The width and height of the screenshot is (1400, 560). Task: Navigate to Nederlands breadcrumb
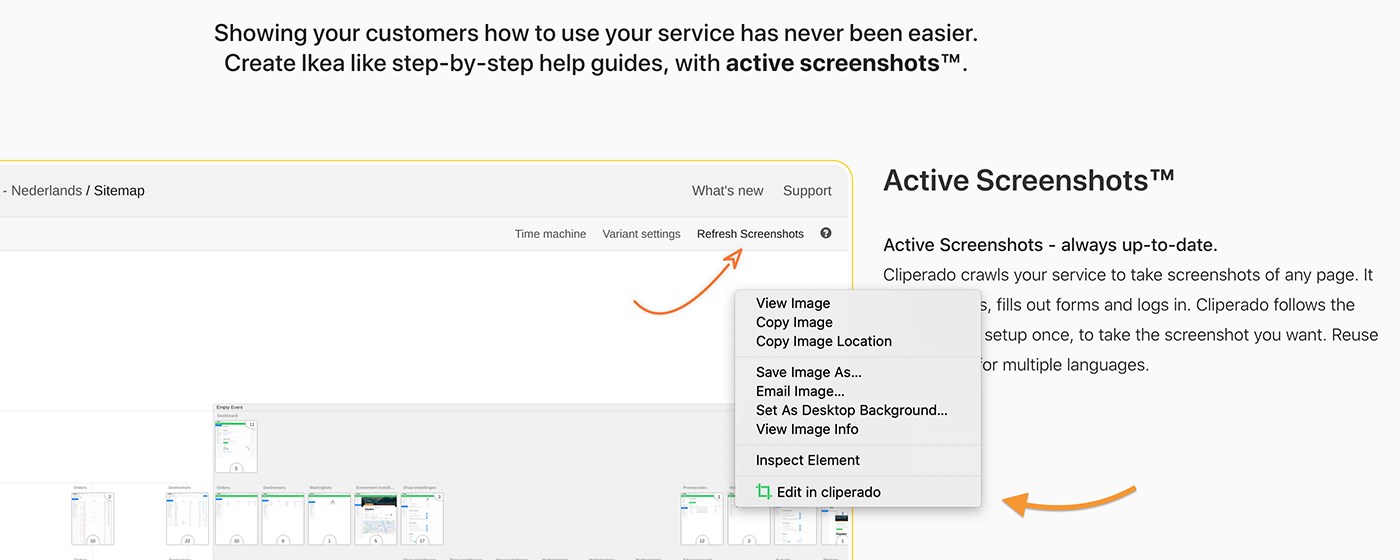(46, 191)
